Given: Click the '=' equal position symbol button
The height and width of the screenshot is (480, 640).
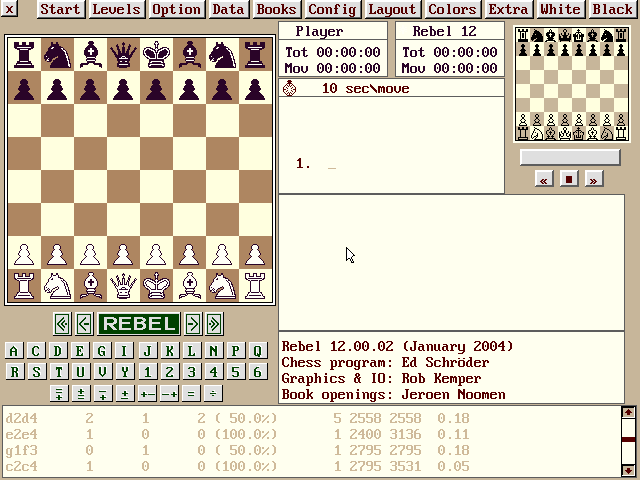Looking at the screenshot, I should pyautogui.click(x=191, y=393).
